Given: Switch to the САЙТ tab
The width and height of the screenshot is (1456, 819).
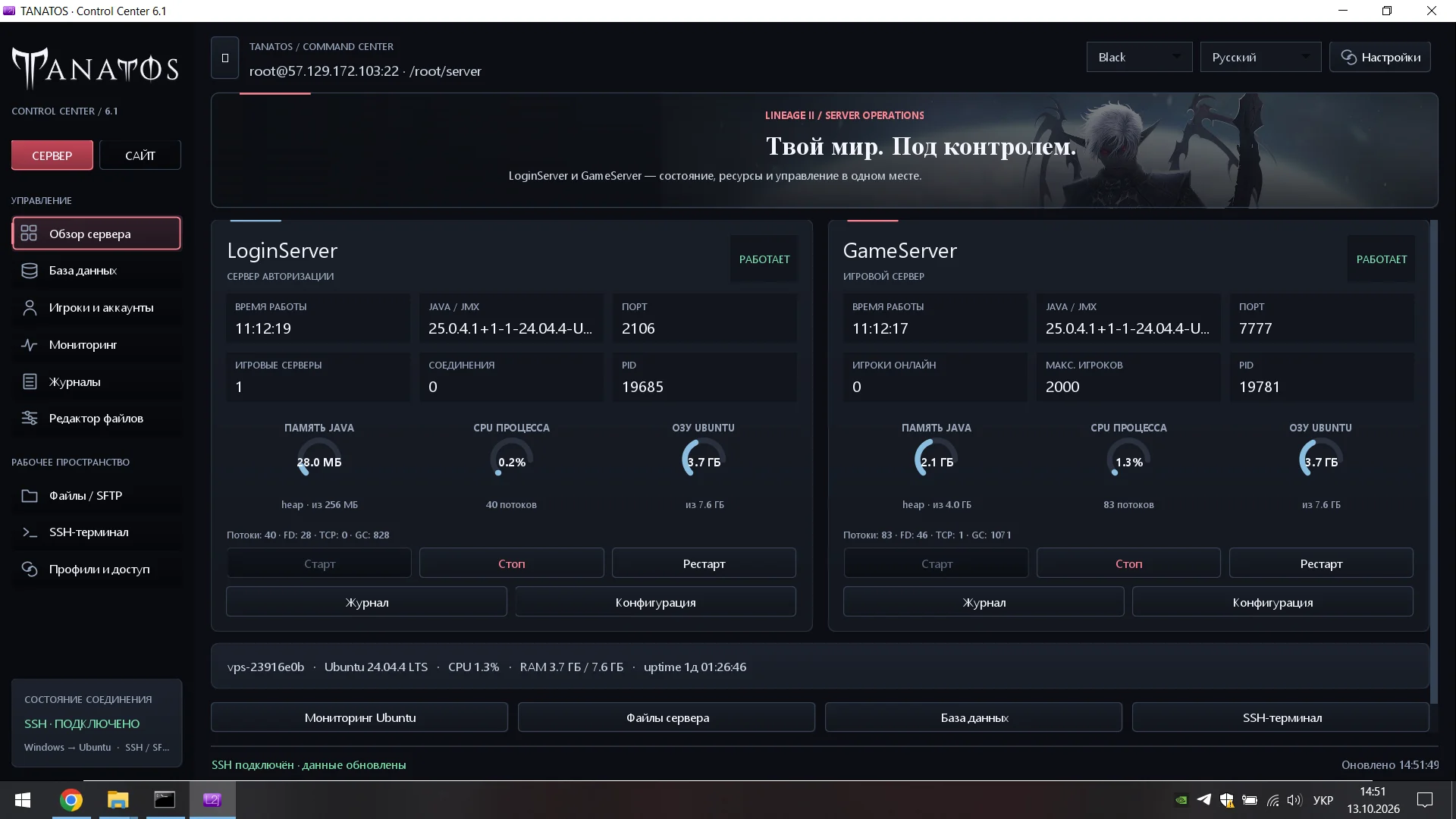Looking at the screenshot, I should 140,155.
